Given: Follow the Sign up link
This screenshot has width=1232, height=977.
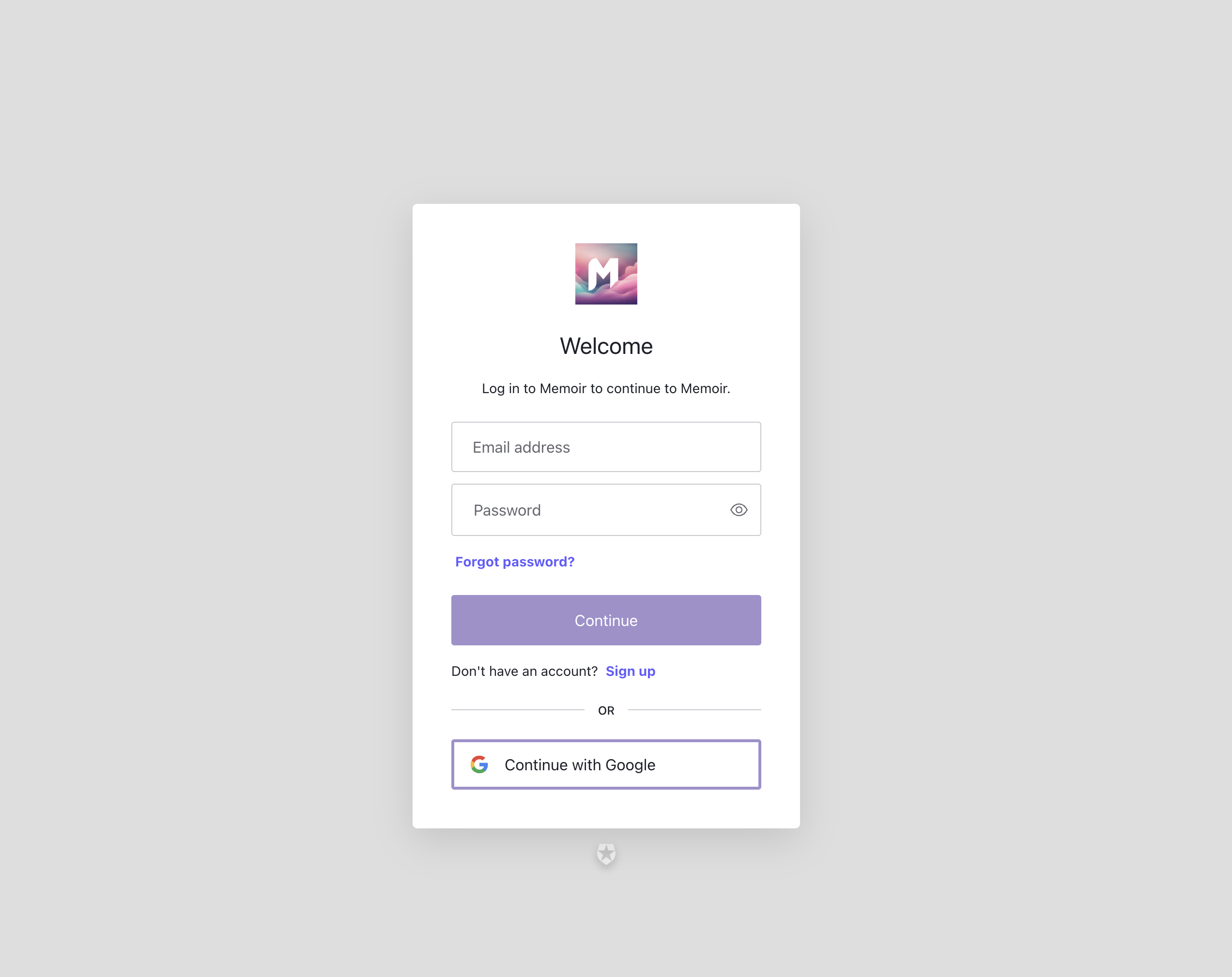Looking at the screenshot, I should coord(630,671).
